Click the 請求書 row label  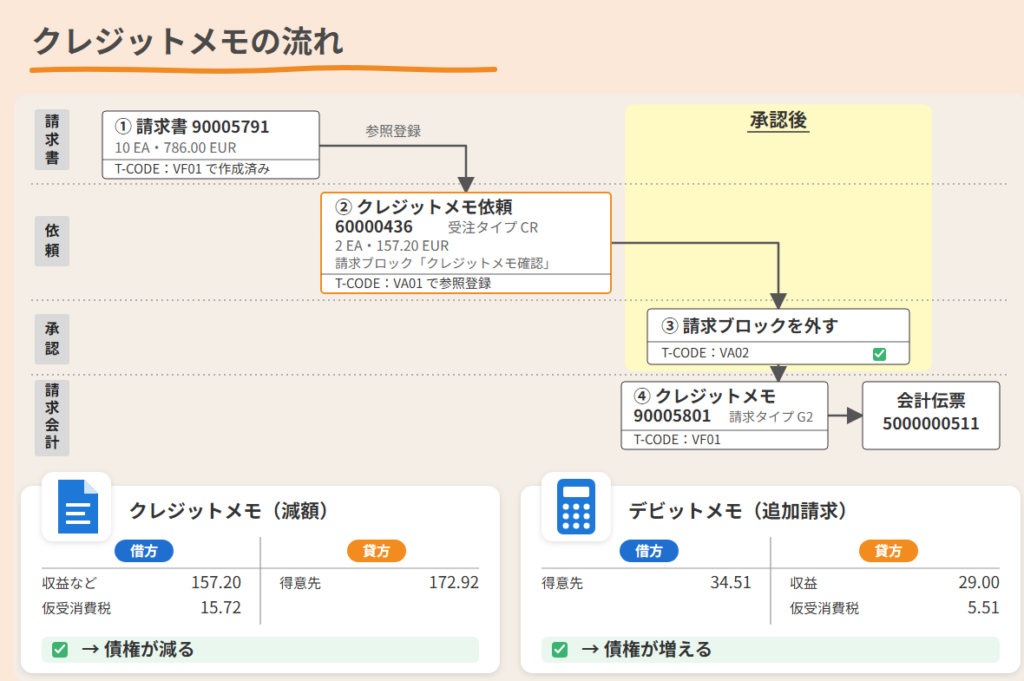52,140
